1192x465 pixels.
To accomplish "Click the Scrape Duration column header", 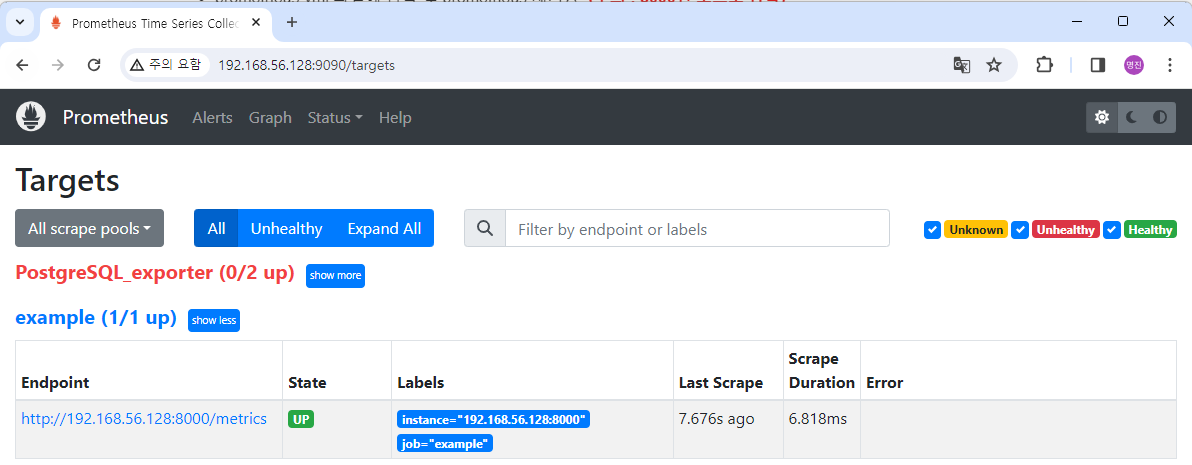I will click(x=821, y=371).
